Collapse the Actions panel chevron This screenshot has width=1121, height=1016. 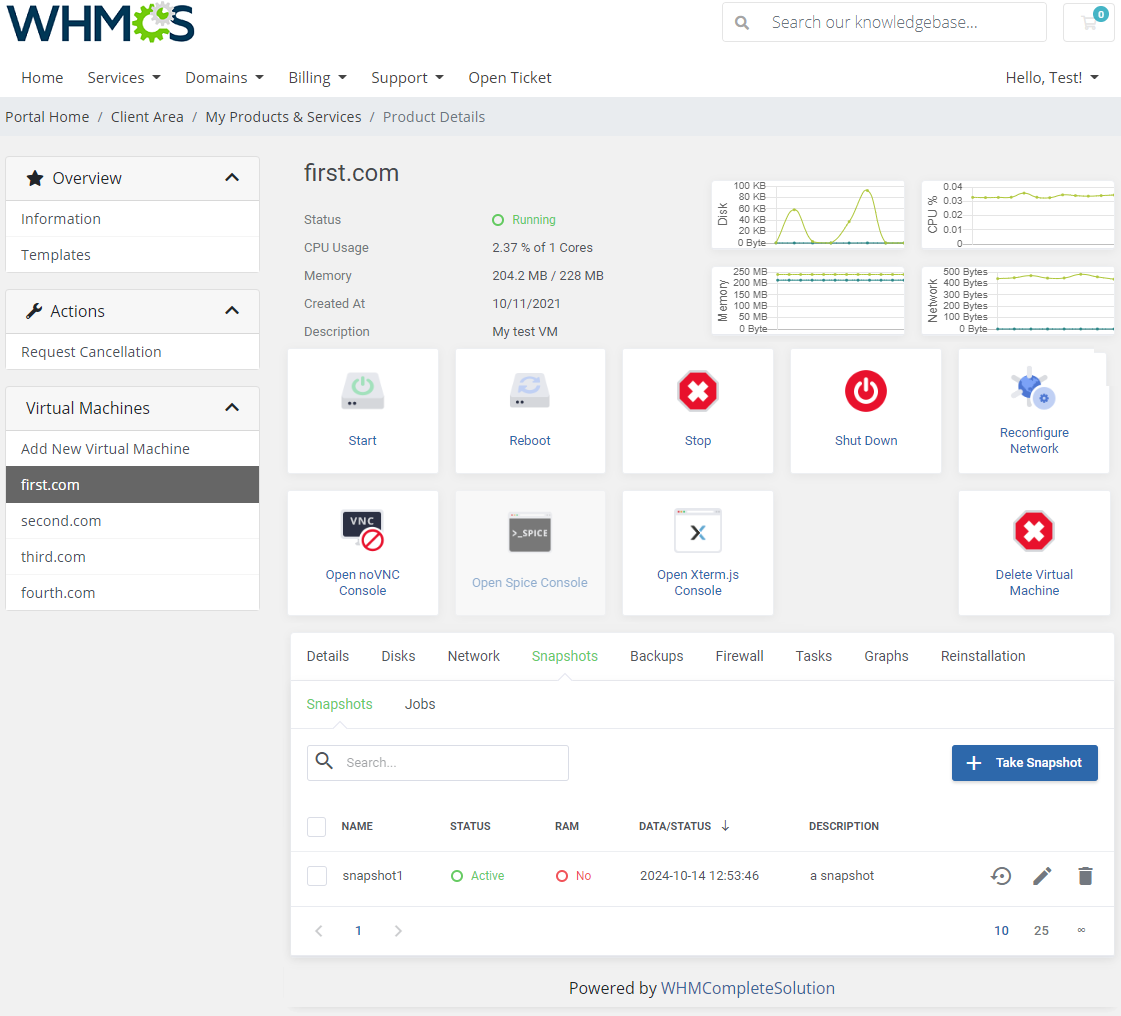click(232, 310)
